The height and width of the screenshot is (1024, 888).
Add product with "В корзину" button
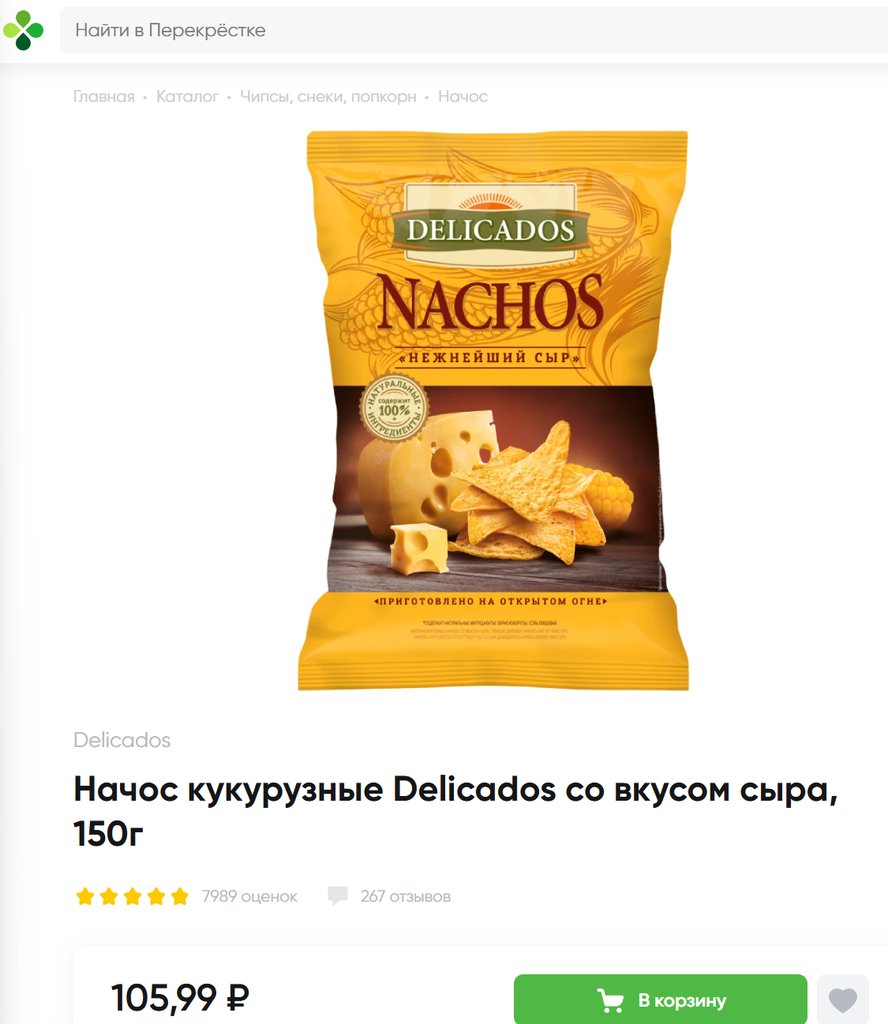(661, 999)
